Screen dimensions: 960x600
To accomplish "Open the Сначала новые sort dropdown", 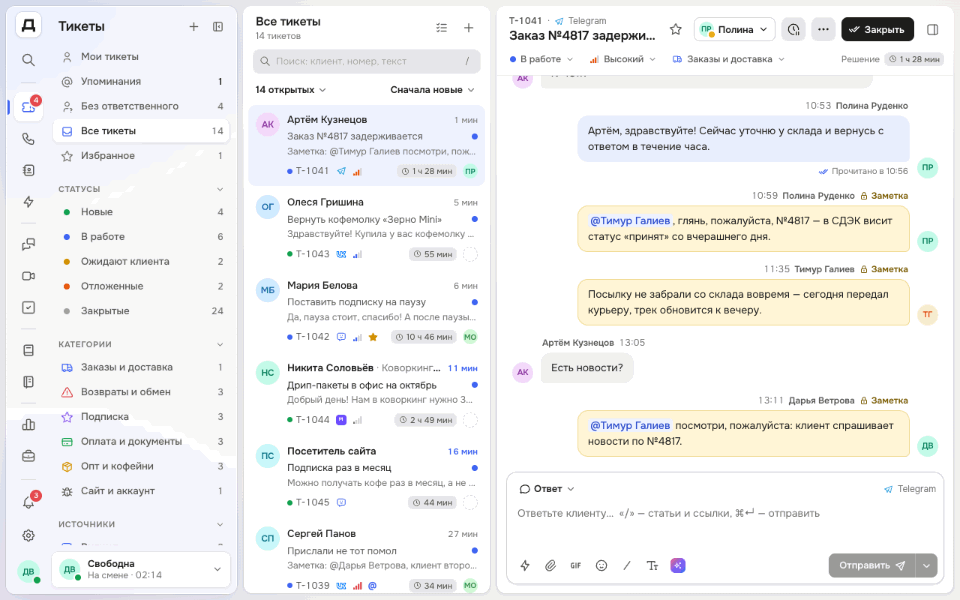I will pyautogui.click(x=432, y=90).
